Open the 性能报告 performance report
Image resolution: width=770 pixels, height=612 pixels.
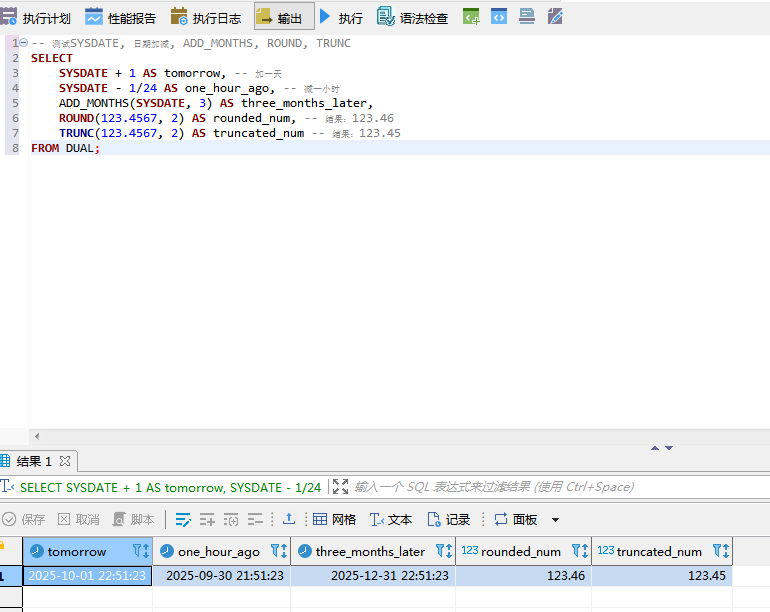(121, 17)
